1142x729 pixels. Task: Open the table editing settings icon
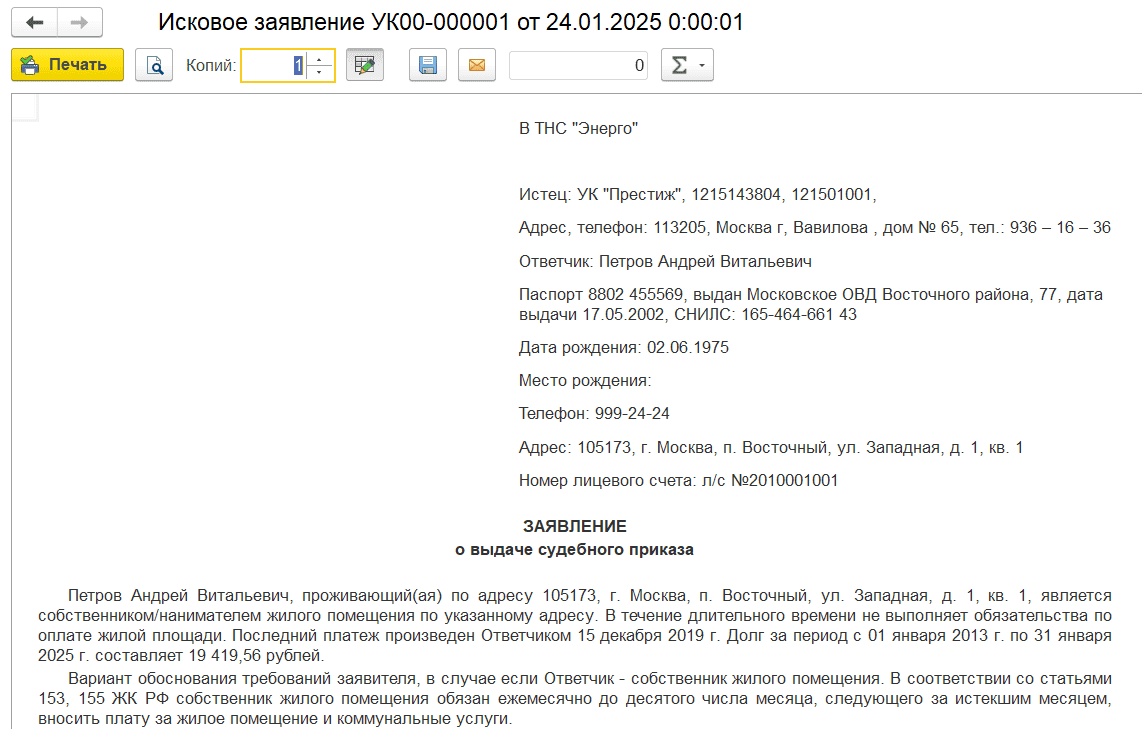(365, 64)
